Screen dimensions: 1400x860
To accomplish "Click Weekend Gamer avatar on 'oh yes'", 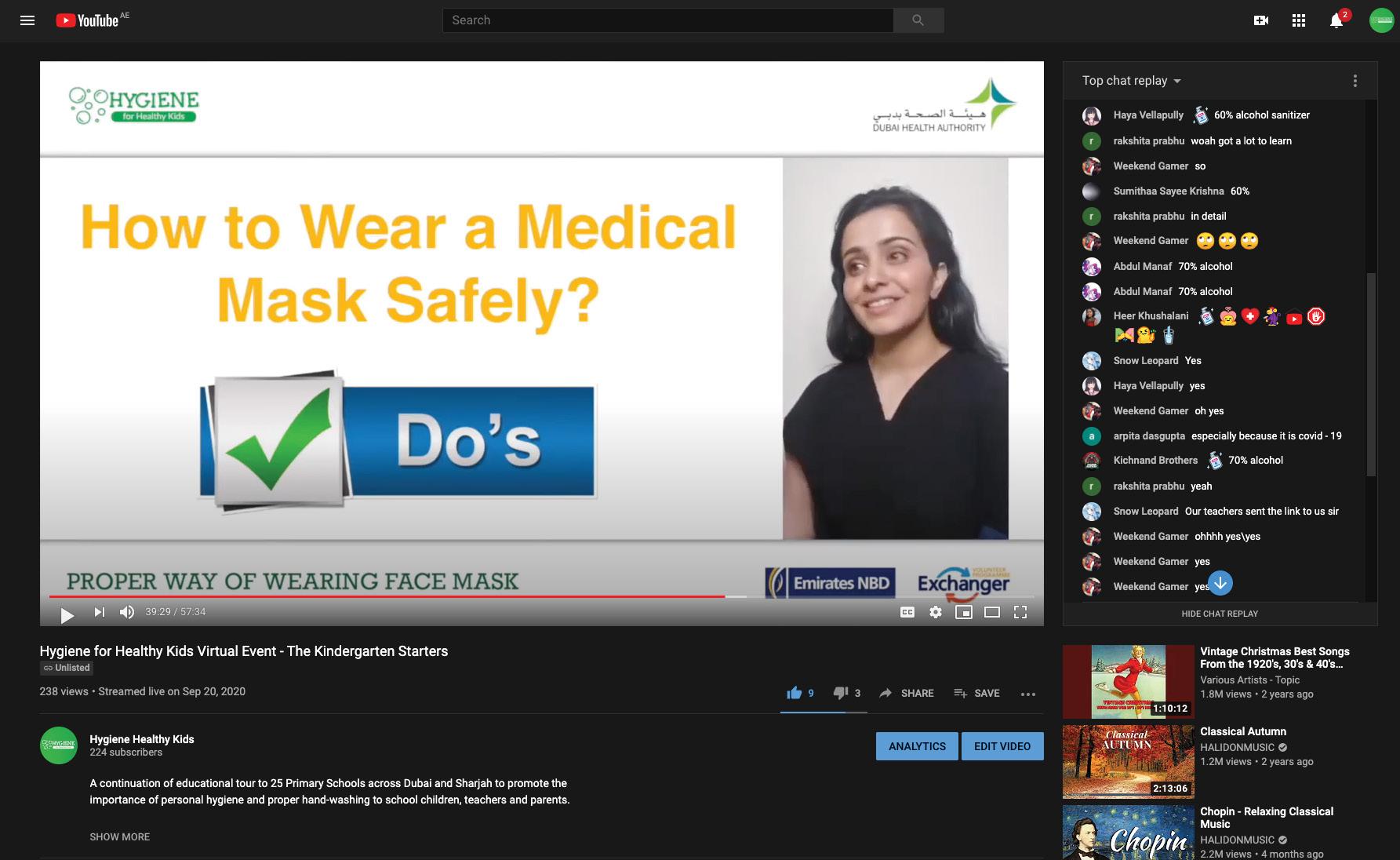I will 1091,410.
